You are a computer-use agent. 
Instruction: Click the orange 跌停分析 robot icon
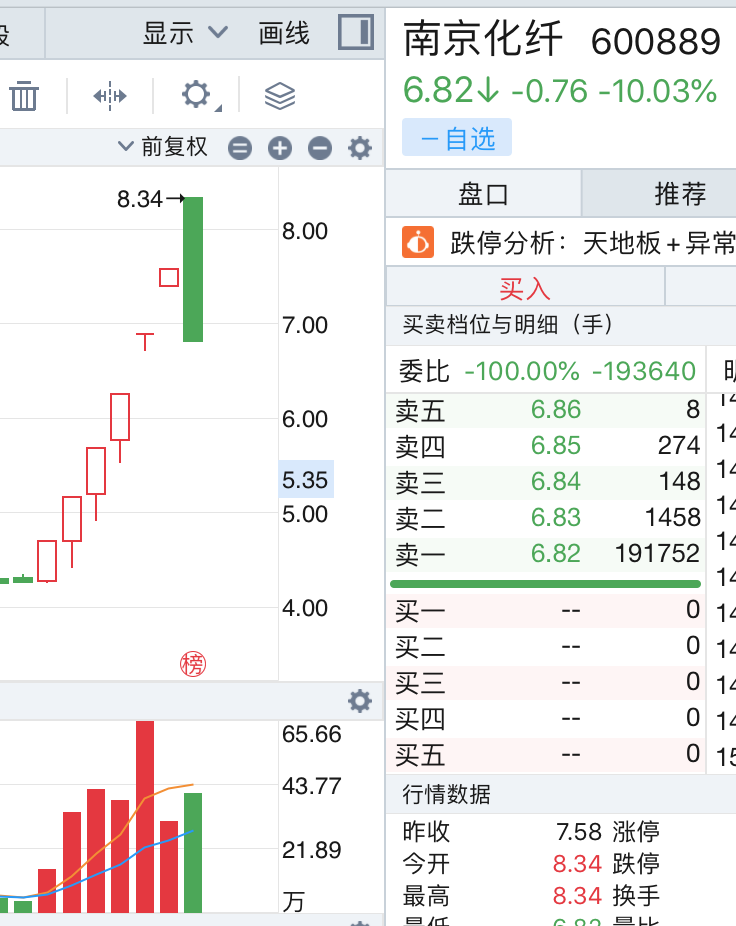click(418, 242)
